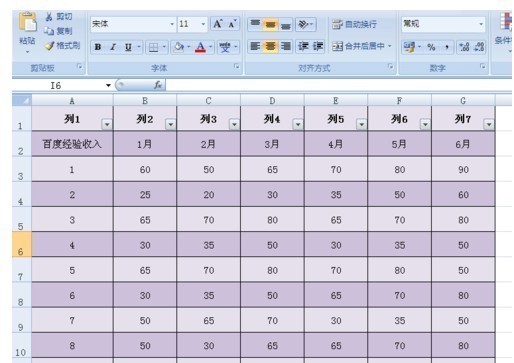This screenshot has width=514, height=363.
Task: Open filter dropdown for 列4
Action: [x=298, y=125]
